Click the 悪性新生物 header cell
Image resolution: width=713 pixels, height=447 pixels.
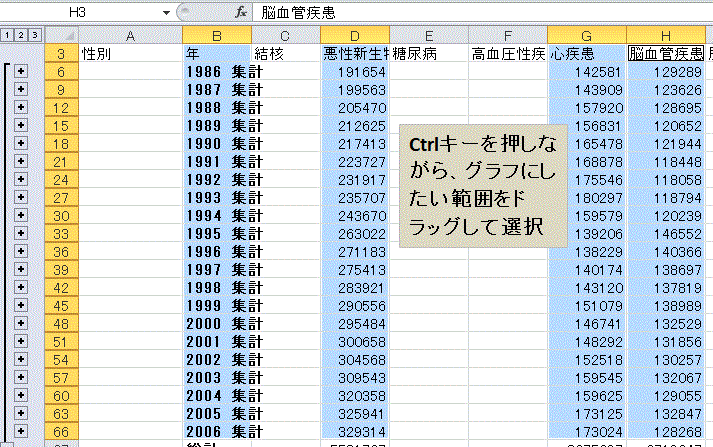coord(354,54)
